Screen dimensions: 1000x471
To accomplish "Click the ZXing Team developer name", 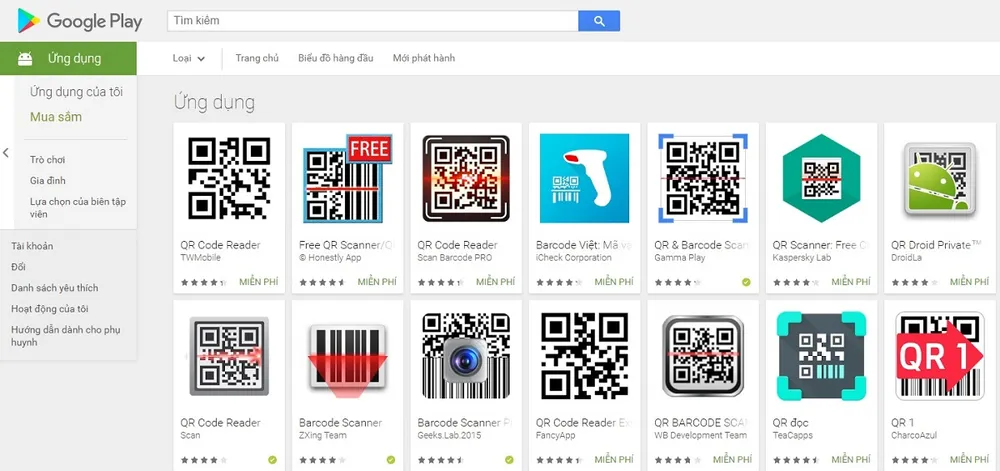I will (x=323, y=436).
